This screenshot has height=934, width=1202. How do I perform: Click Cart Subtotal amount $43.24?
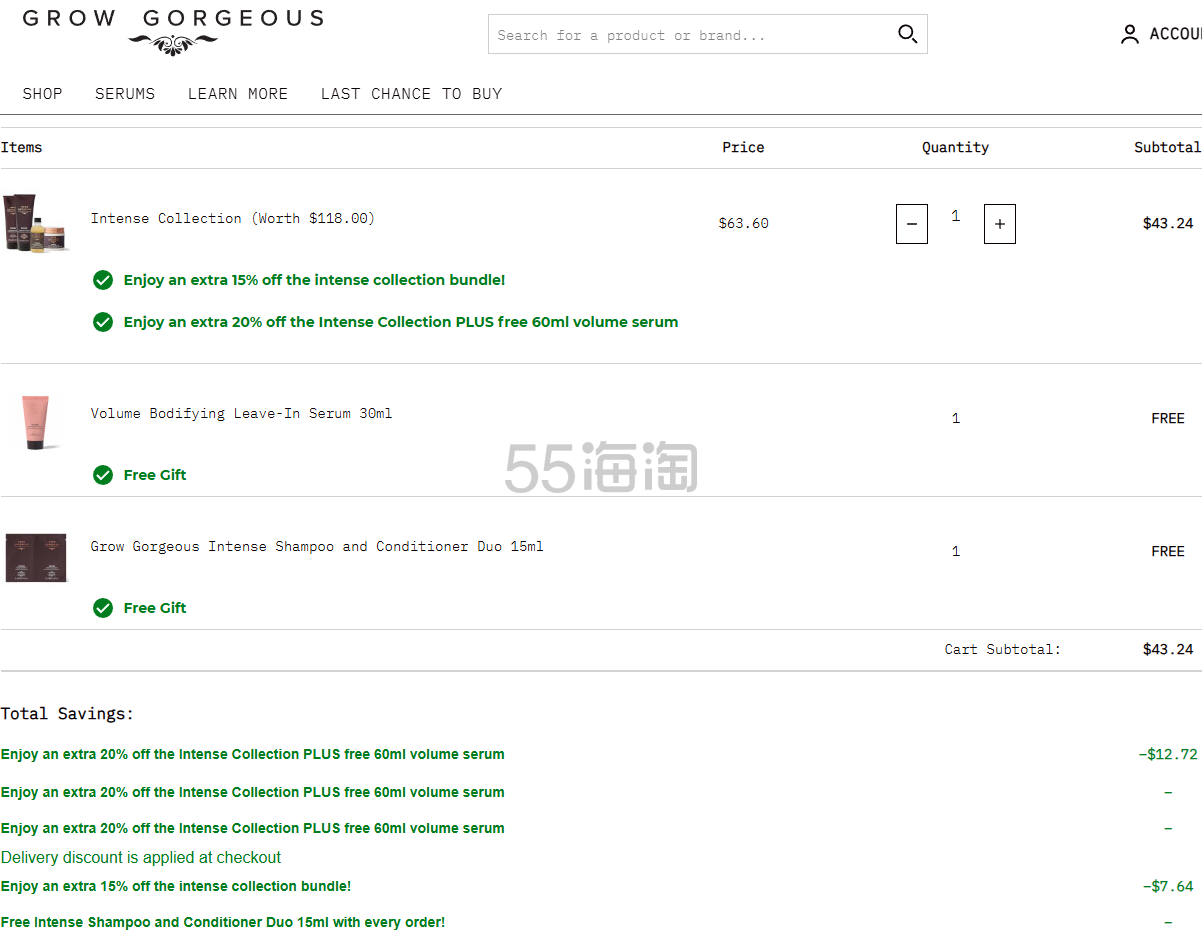1168,649
